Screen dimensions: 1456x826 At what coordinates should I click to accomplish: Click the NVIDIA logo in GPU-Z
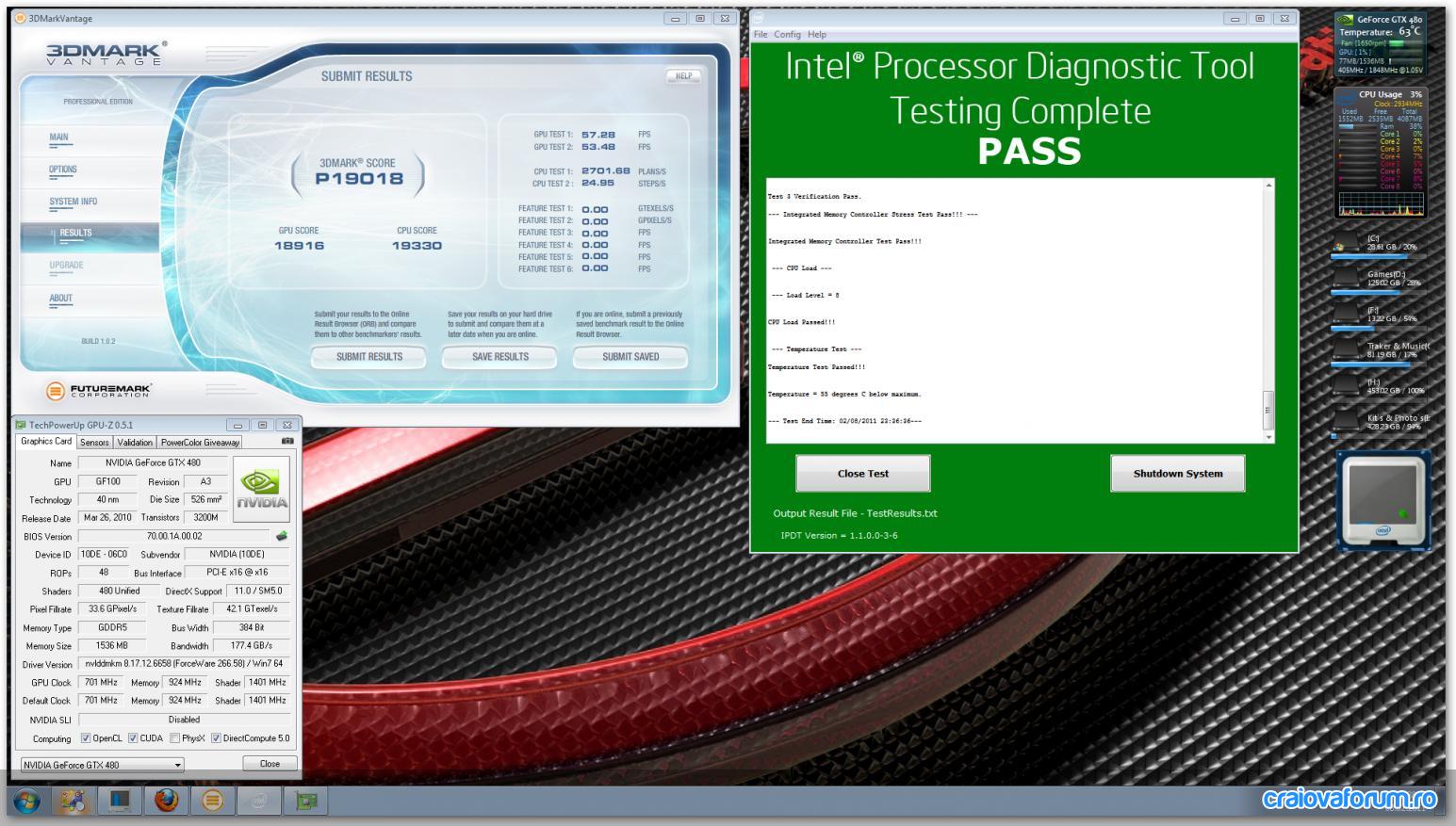pyautogui.click(x=262, y=490)
